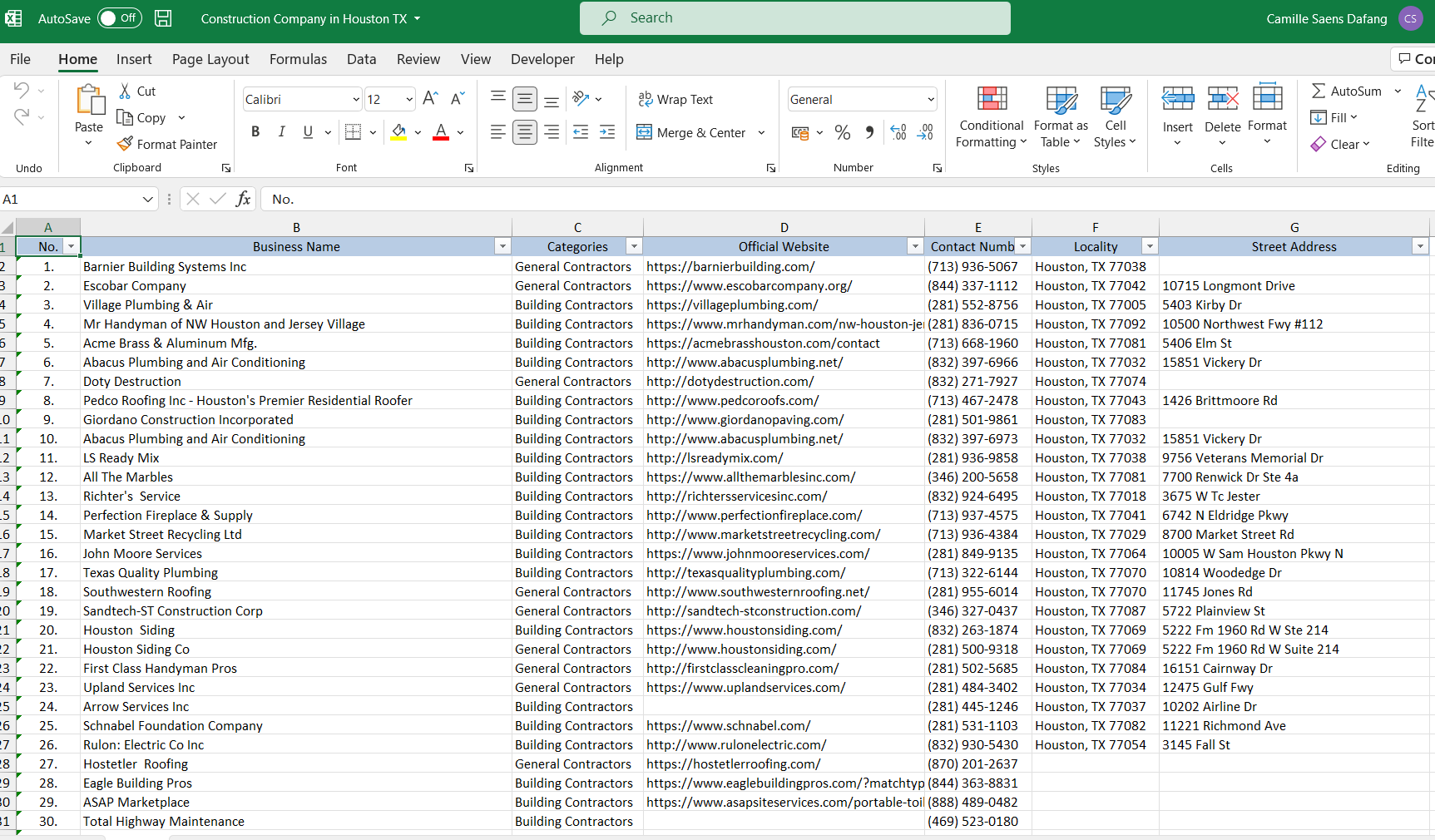
Task: Apply cell borders icon
Action: [x=353, y=131]
